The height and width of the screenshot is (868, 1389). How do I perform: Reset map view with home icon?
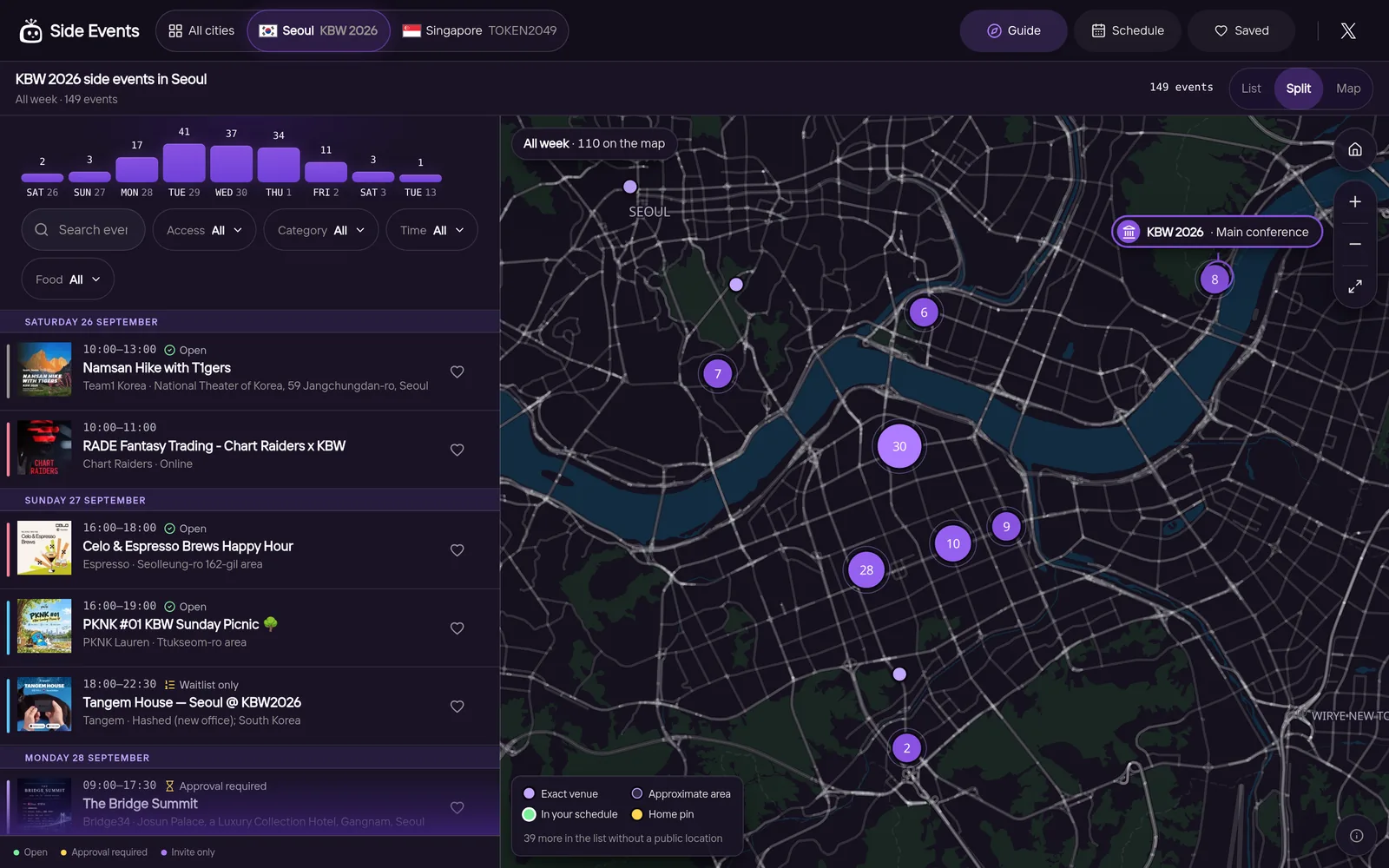[x=1355, y=149]
